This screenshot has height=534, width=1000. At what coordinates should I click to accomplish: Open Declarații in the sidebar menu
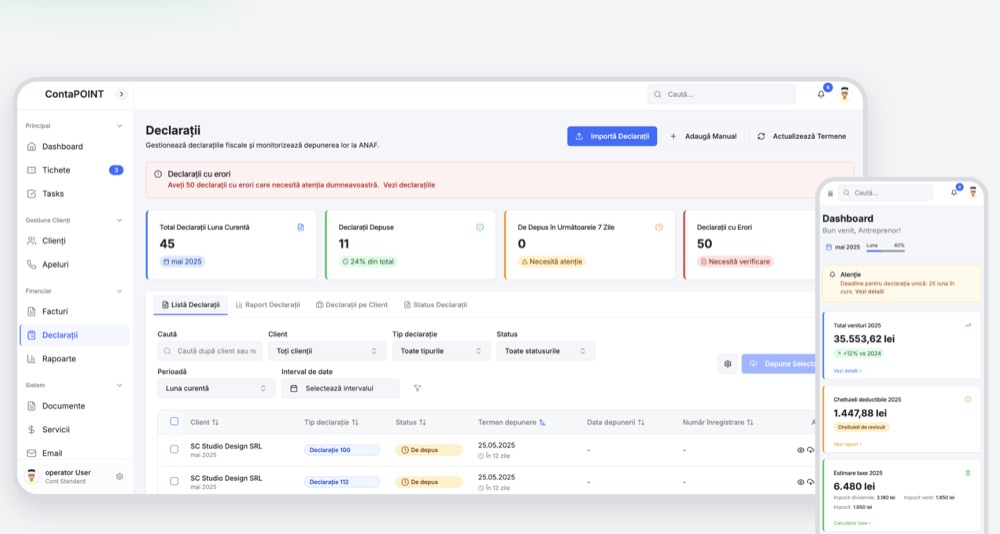point(75,336)
